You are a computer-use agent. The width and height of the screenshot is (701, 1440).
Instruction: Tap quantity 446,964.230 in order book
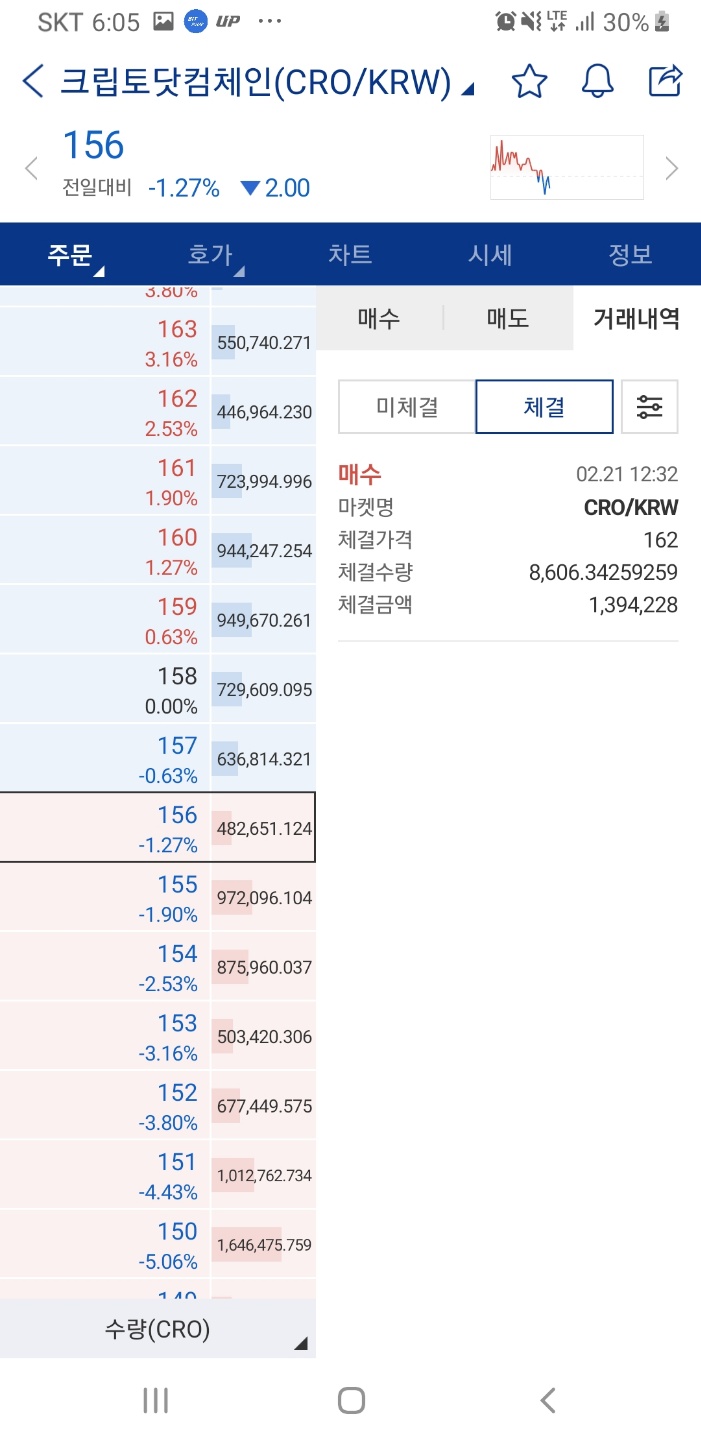[x=264, y=412]
